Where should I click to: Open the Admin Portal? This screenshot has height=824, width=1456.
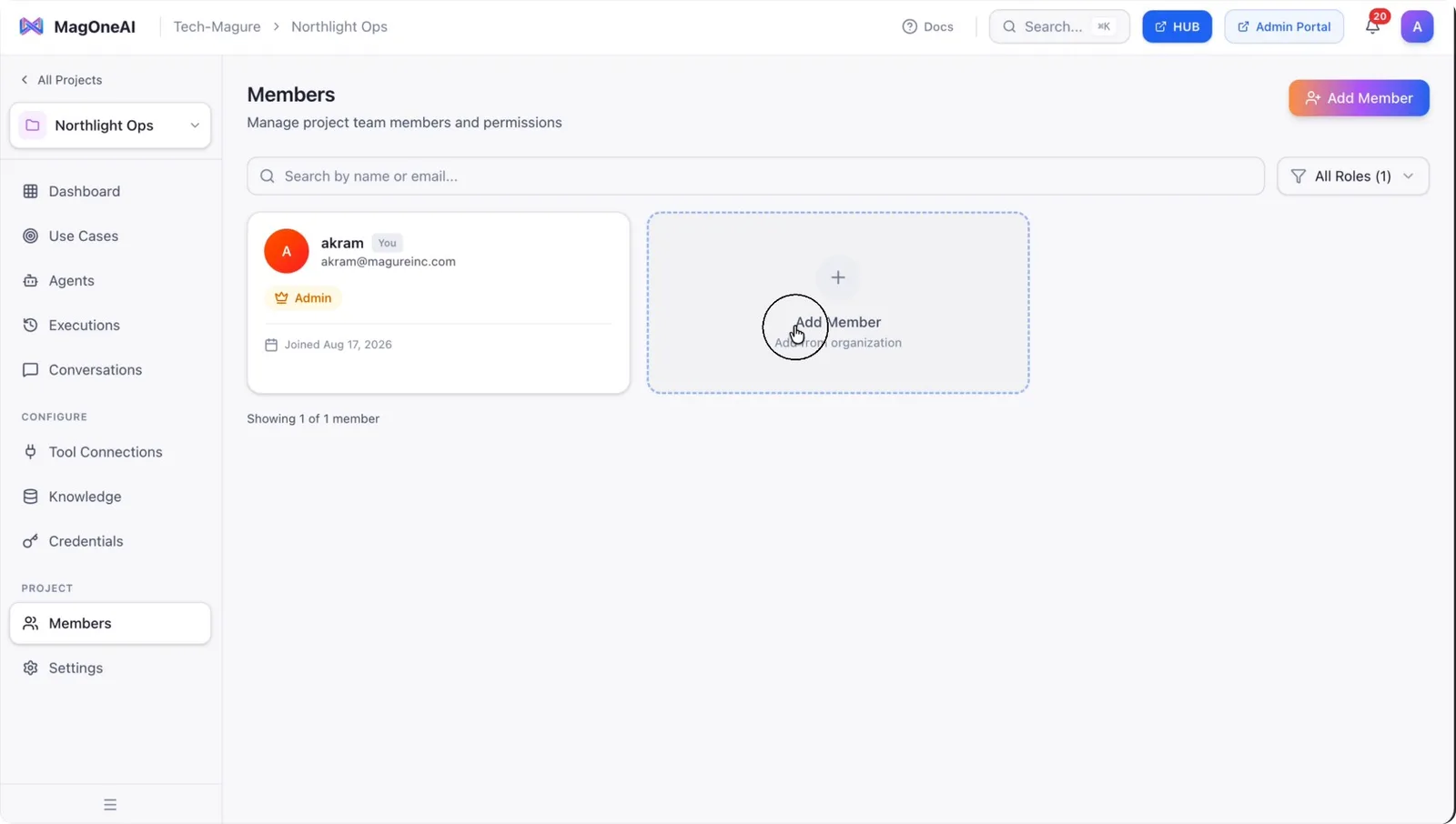(1284, 26)
